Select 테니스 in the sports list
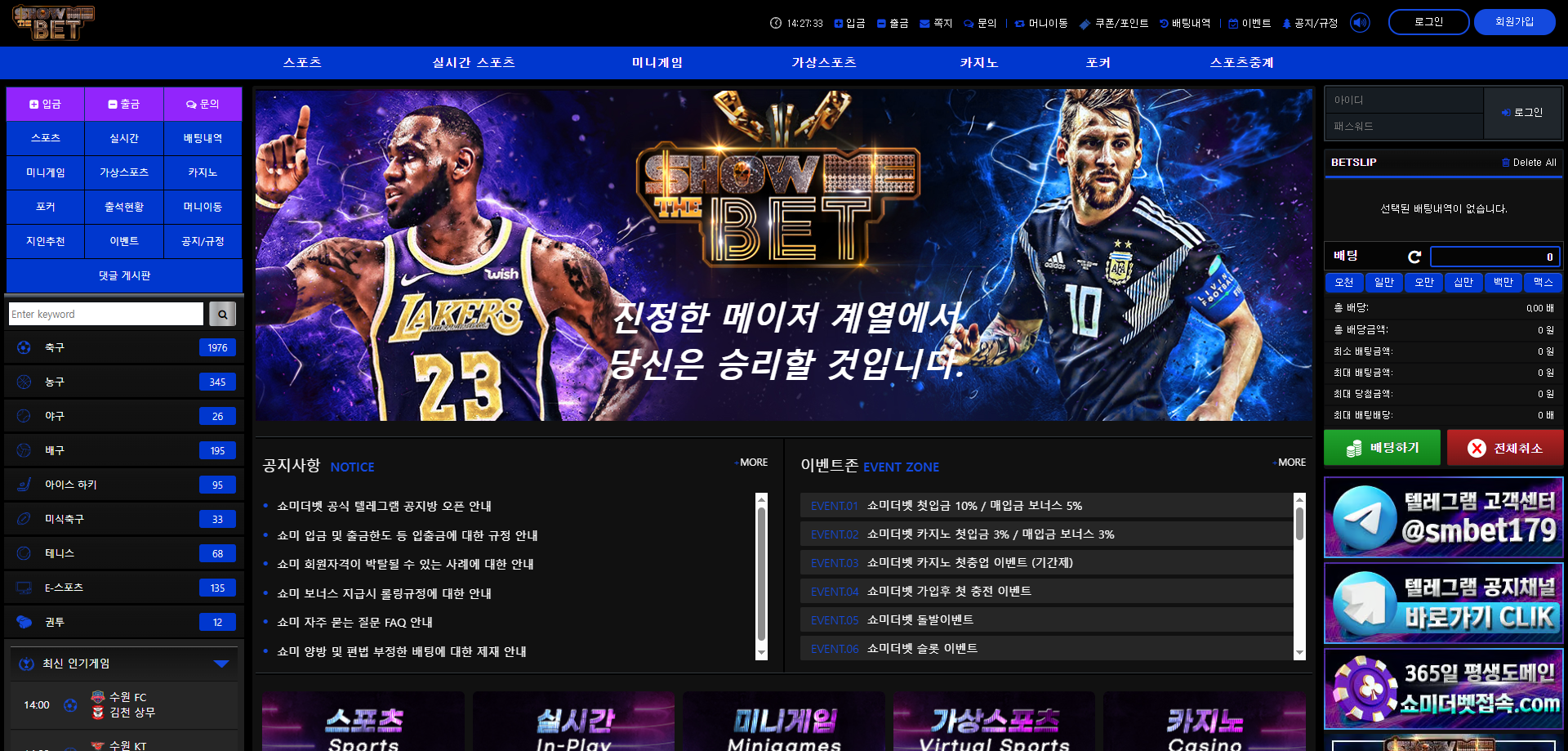Image resolution: width=1568 pixels, height=751 pixels. [124, 553]
